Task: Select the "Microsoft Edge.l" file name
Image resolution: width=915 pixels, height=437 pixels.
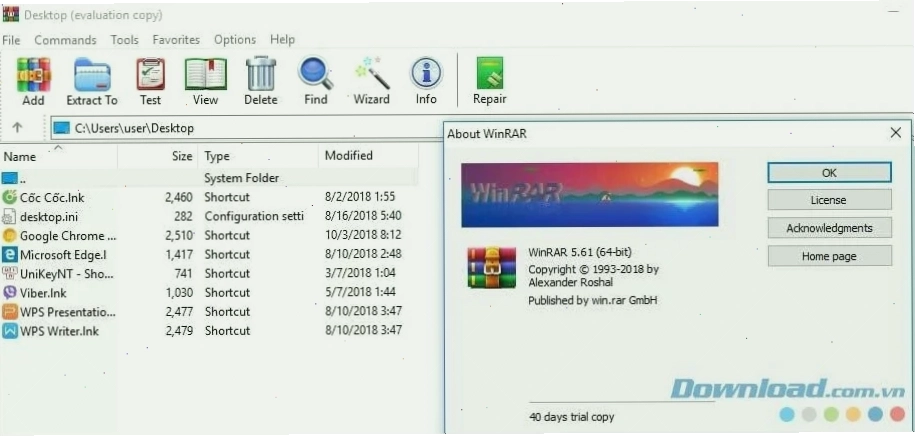Action: pyautogui.click(x=63, y=255)
